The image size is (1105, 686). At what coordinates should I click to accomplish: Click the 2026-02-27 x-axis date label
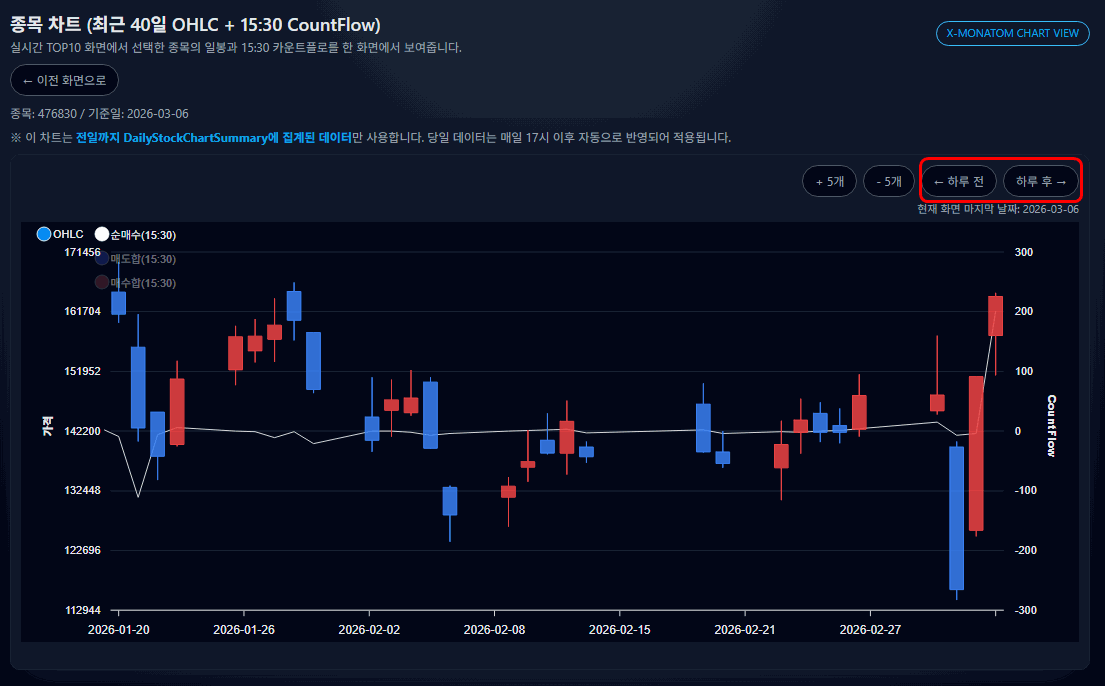tap(870, 630)
